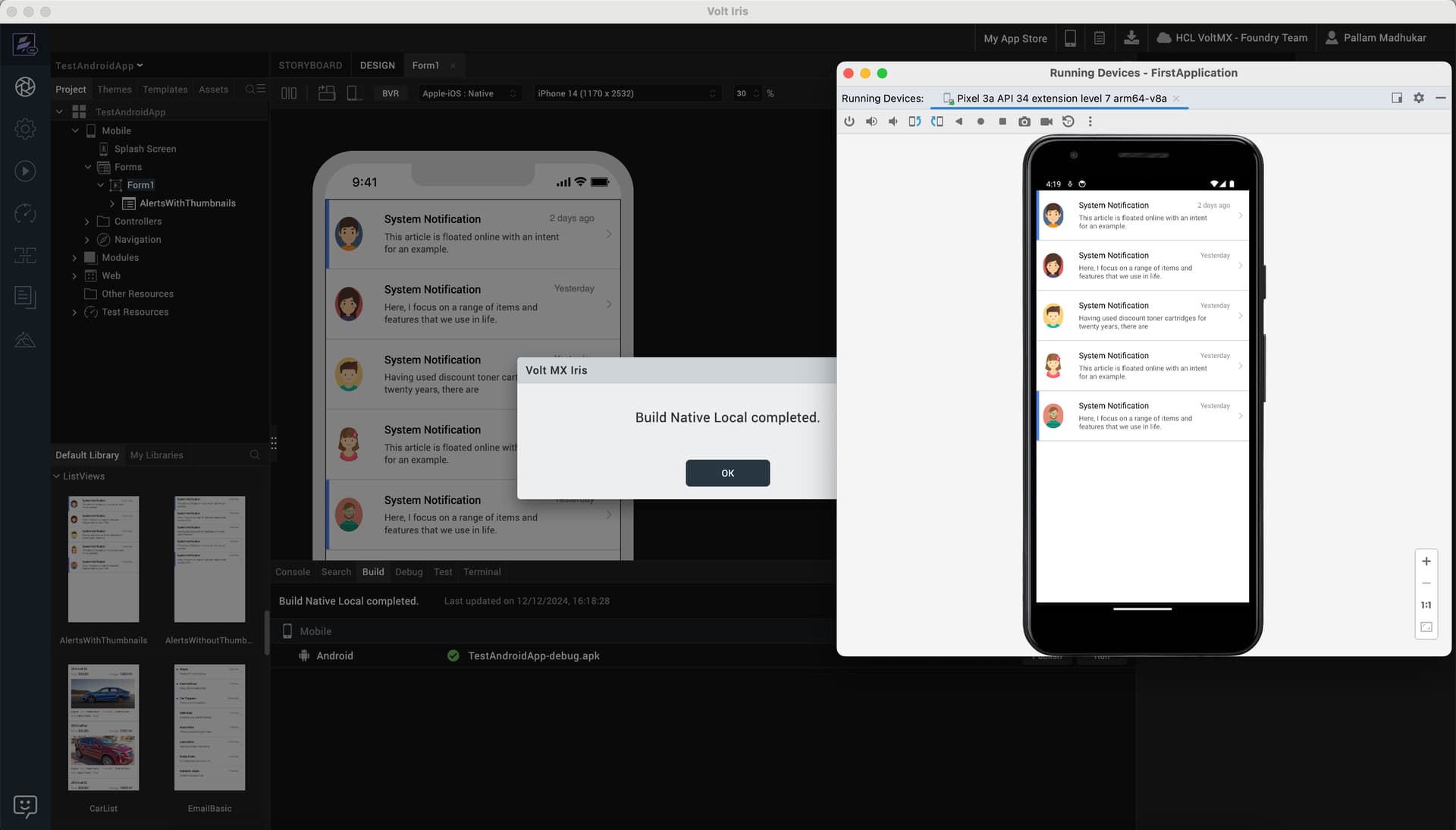Viewport: 1456px width, 830px height.
Task: Click Running Devices window mode icon
Action: [1397, 98]
